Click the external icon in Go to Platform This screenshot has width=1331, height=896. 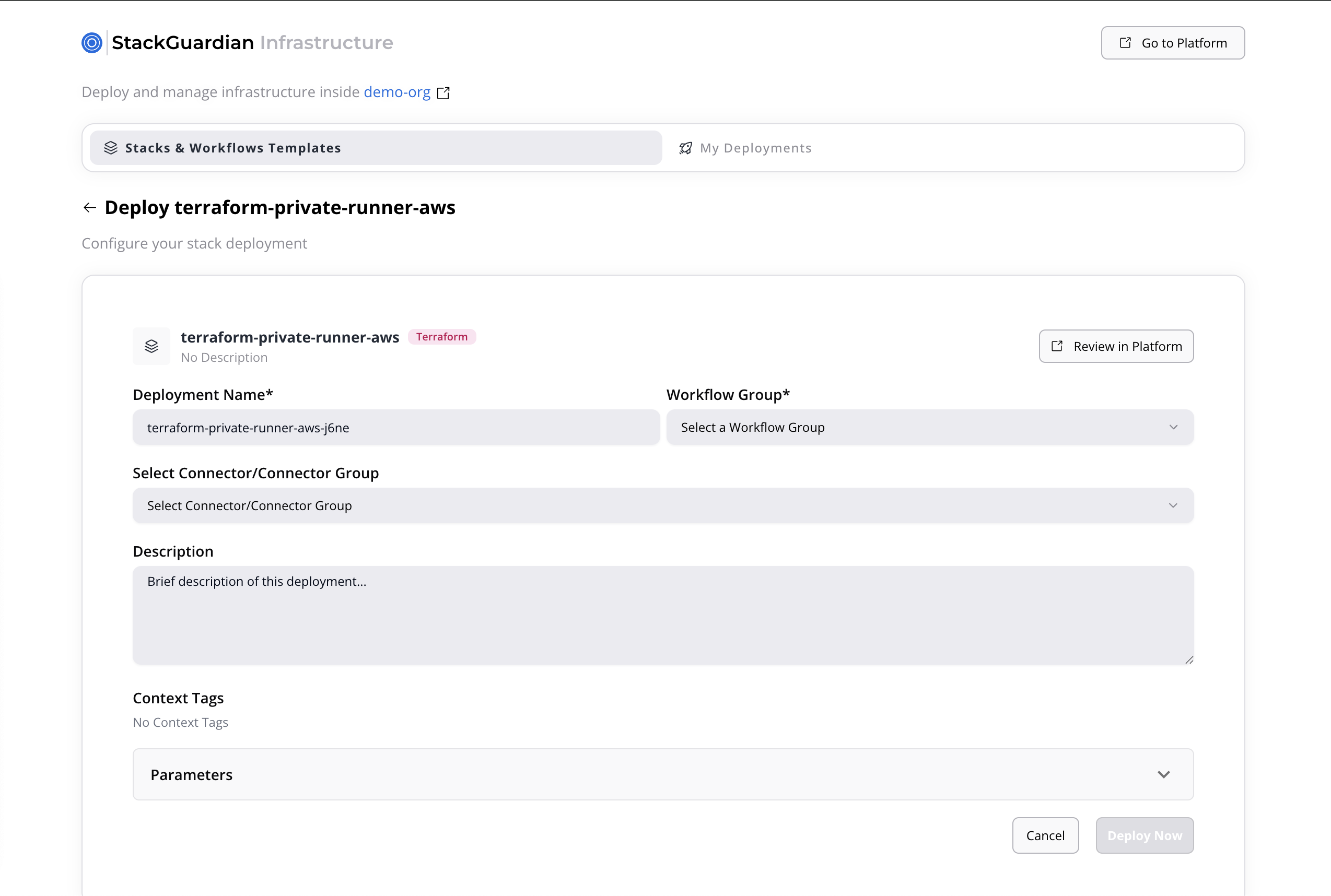tap(1125, 43)
